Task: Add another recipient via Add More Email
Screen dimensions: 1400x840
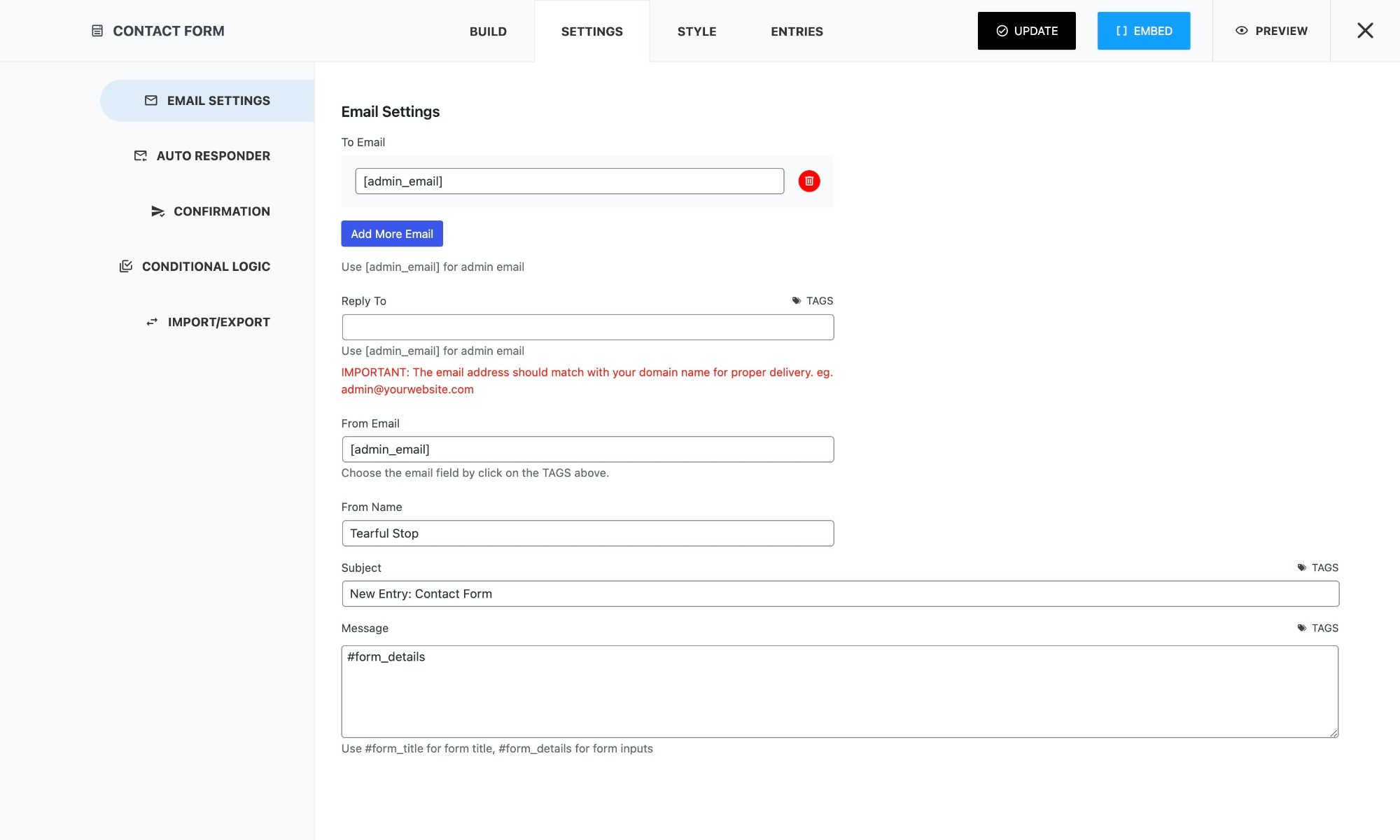Action: pyautogui.click(x=392, y=234)
